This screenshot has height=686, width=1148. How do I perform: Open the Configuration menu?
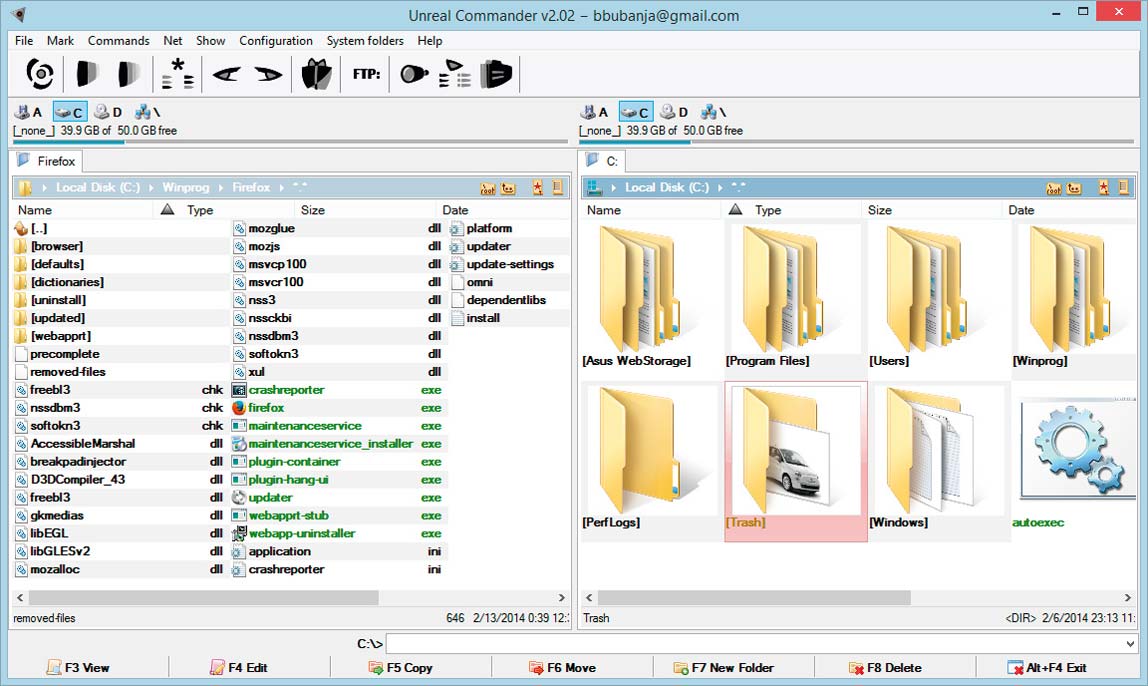276,41
